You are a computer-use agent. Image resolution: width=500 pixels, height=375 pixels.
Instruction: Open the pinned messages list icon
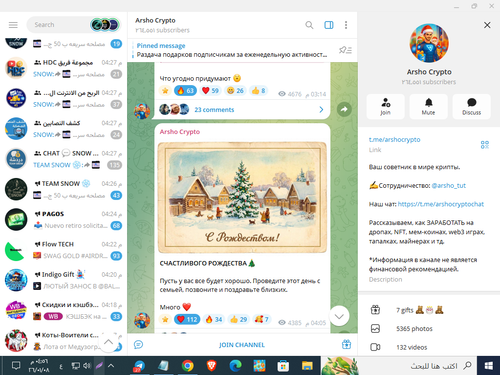(x=345, y=50)
